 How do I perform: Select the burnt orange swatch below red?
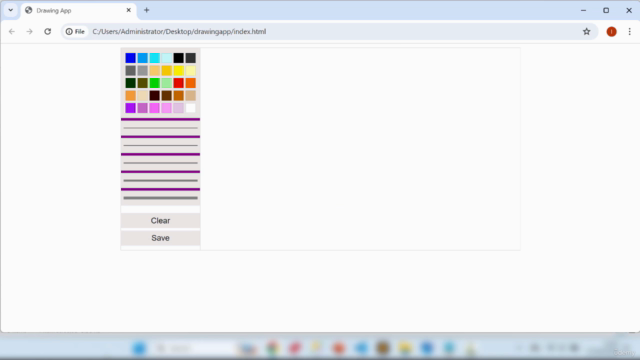pyautogui.click(x=178, y=96)
